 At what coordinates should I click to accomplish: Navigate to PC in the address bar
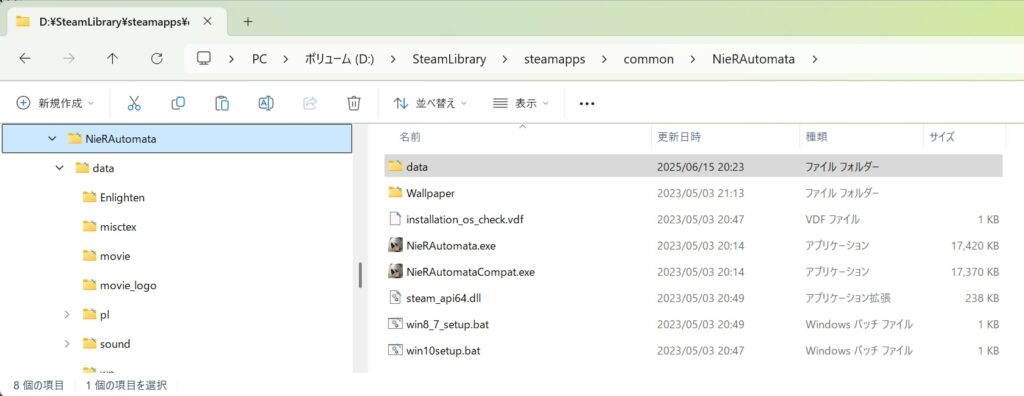(259, 59)
